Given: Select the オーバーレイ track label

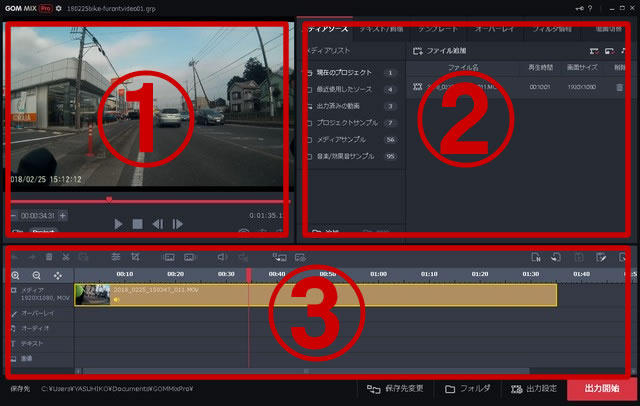Looking at the screenshot, I should 38,313.
